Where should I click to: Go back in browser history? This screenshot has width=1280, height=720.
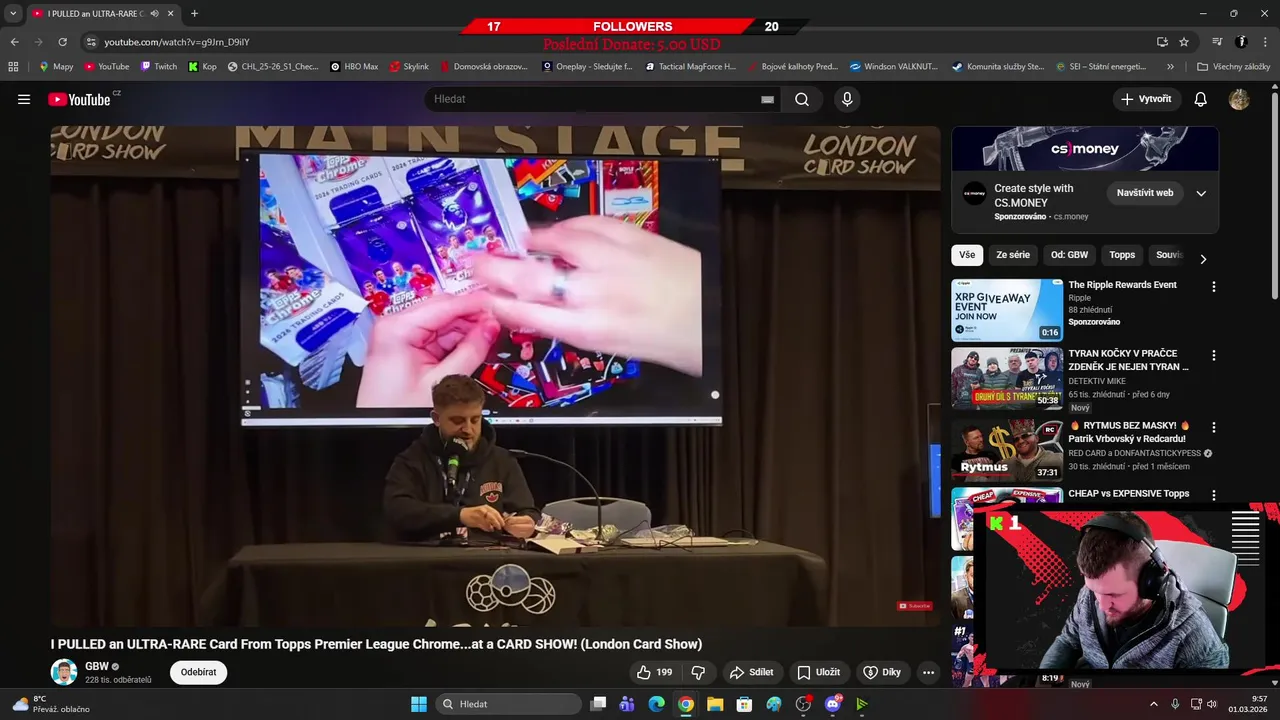click(x=14, y=42)
